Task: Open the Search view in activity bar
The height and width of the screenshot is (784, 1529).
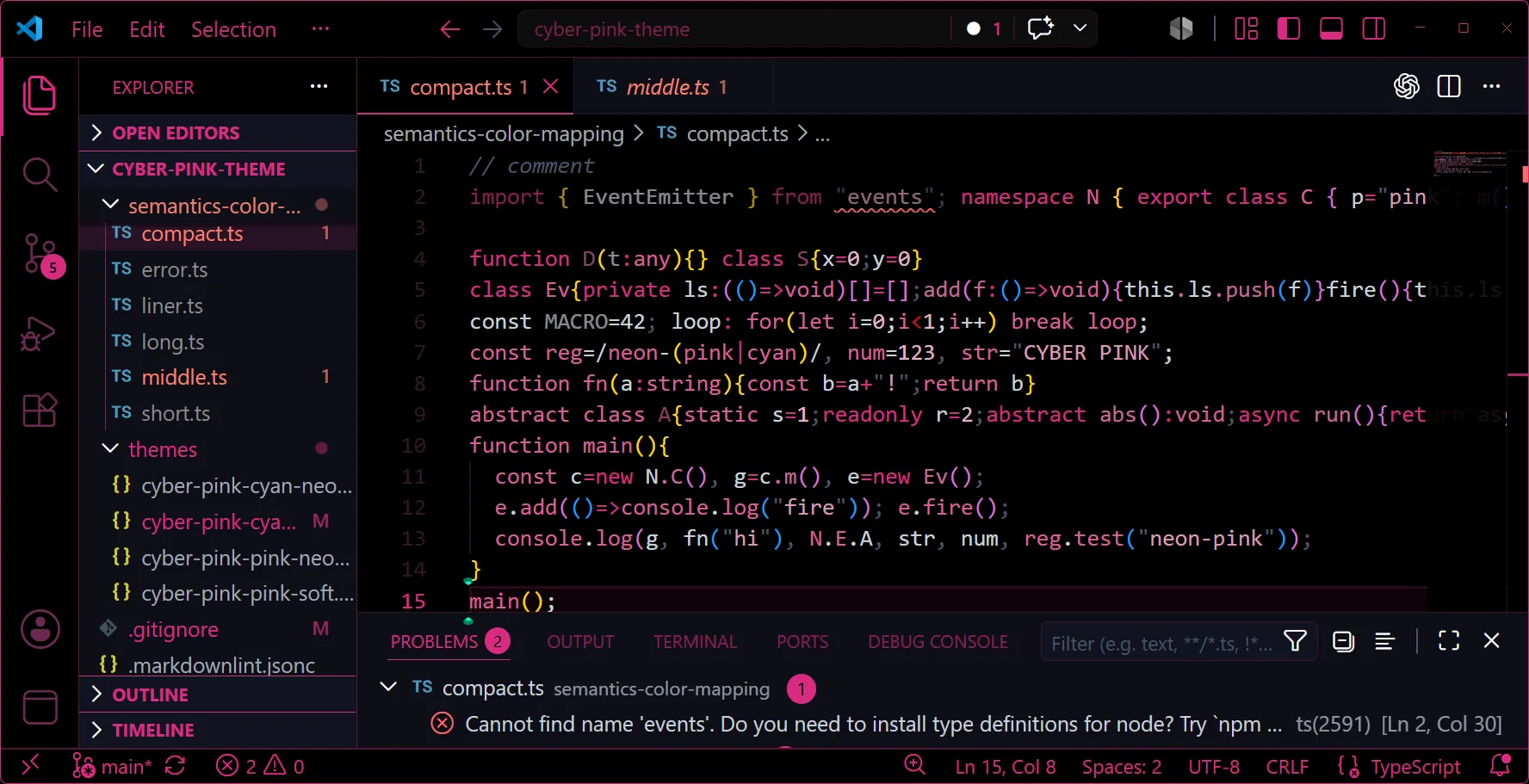Action: click(x=40, y=175)
